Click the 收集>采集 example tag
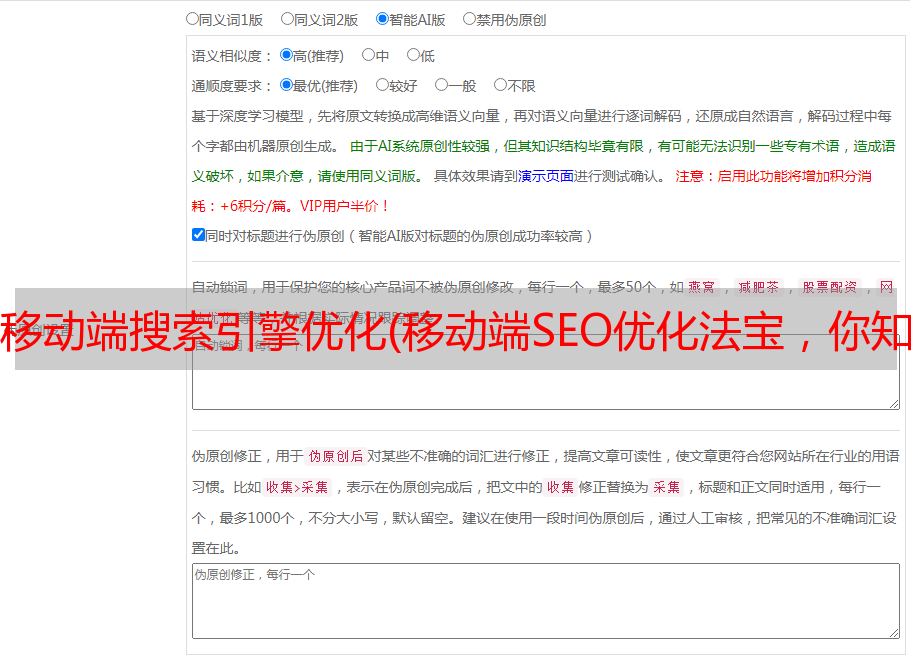 [x=297, y=487]
